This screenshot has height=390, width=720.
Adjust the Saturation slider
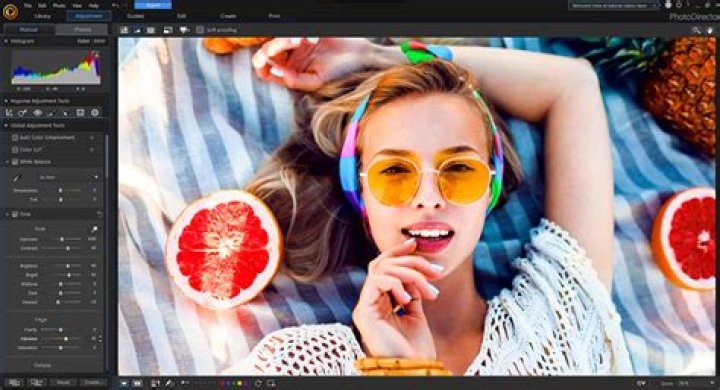pos(61,348)
